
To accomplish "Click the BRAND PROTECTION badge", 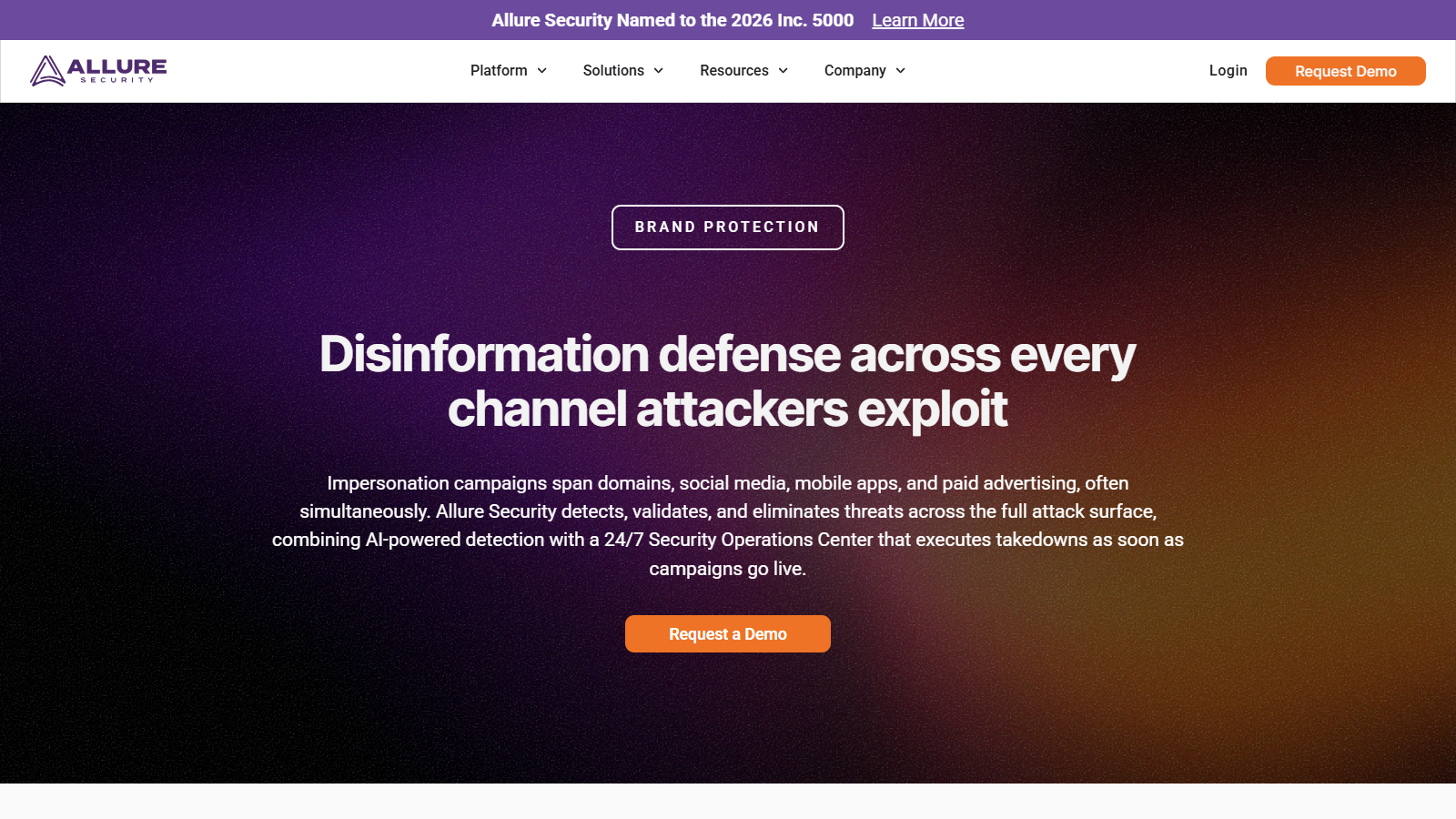I will 728,227.
